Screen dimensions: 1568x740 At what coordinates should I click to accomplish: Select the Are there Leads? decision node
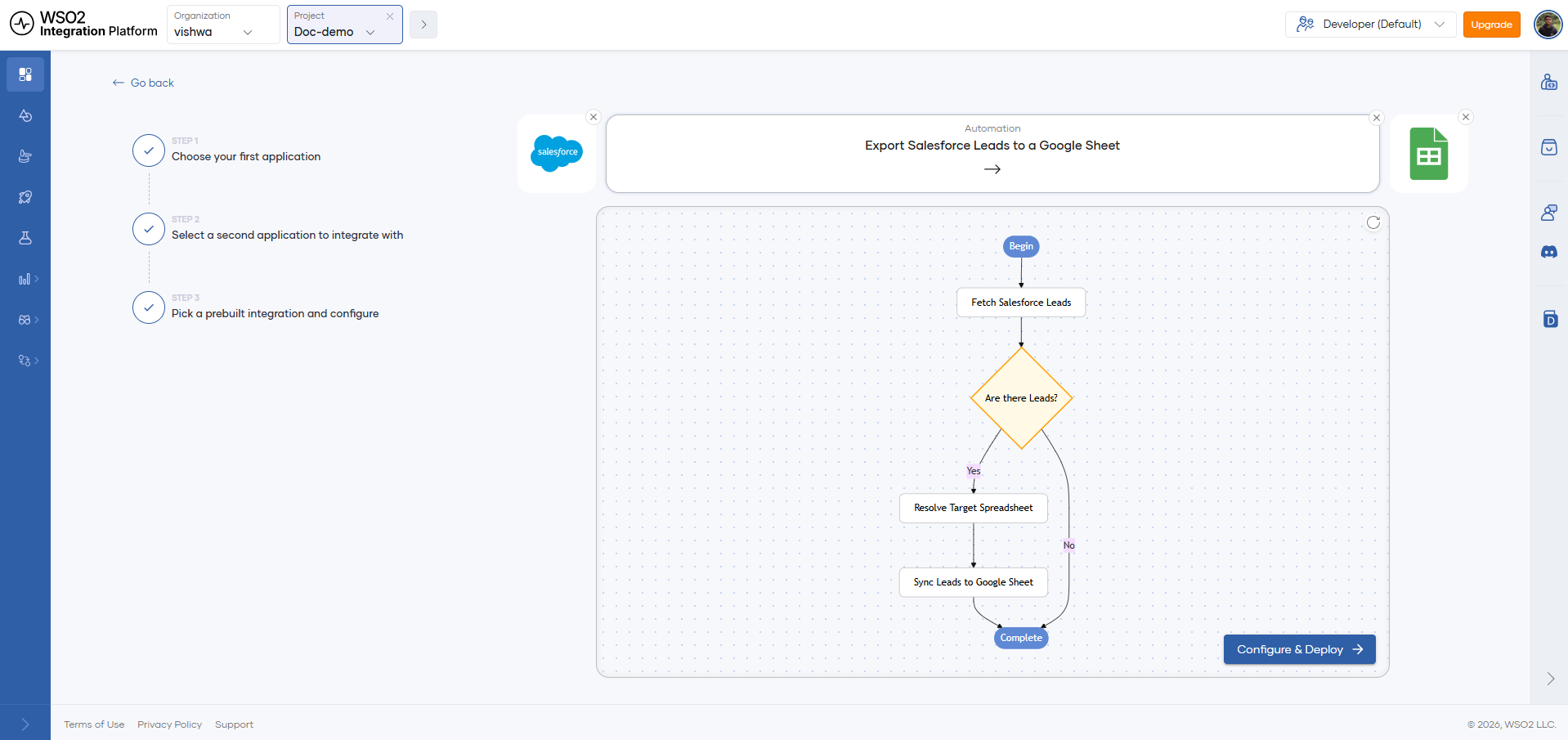1021,398
